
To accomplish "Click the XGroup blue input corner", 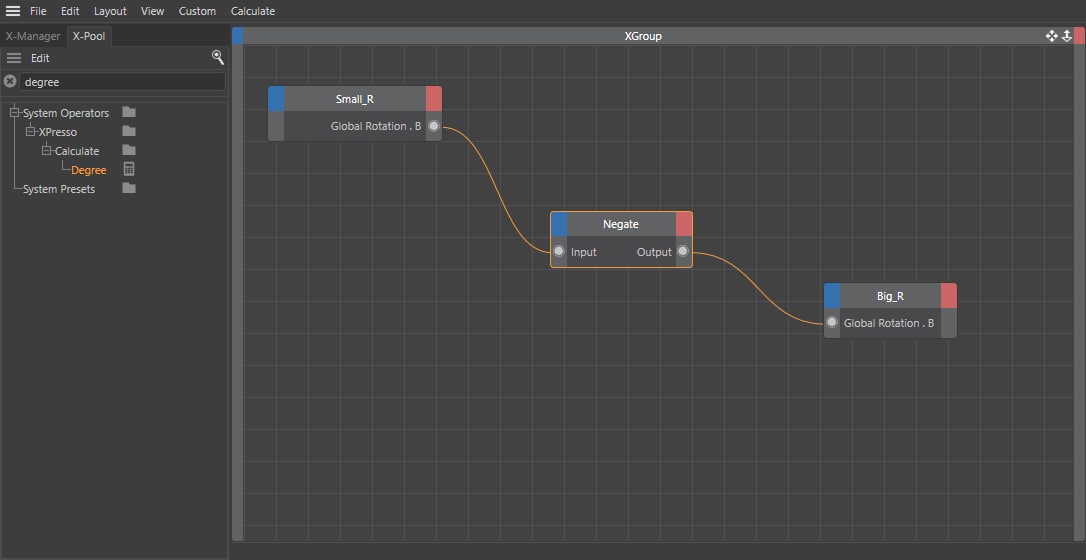I will click(x=238, y=36).
